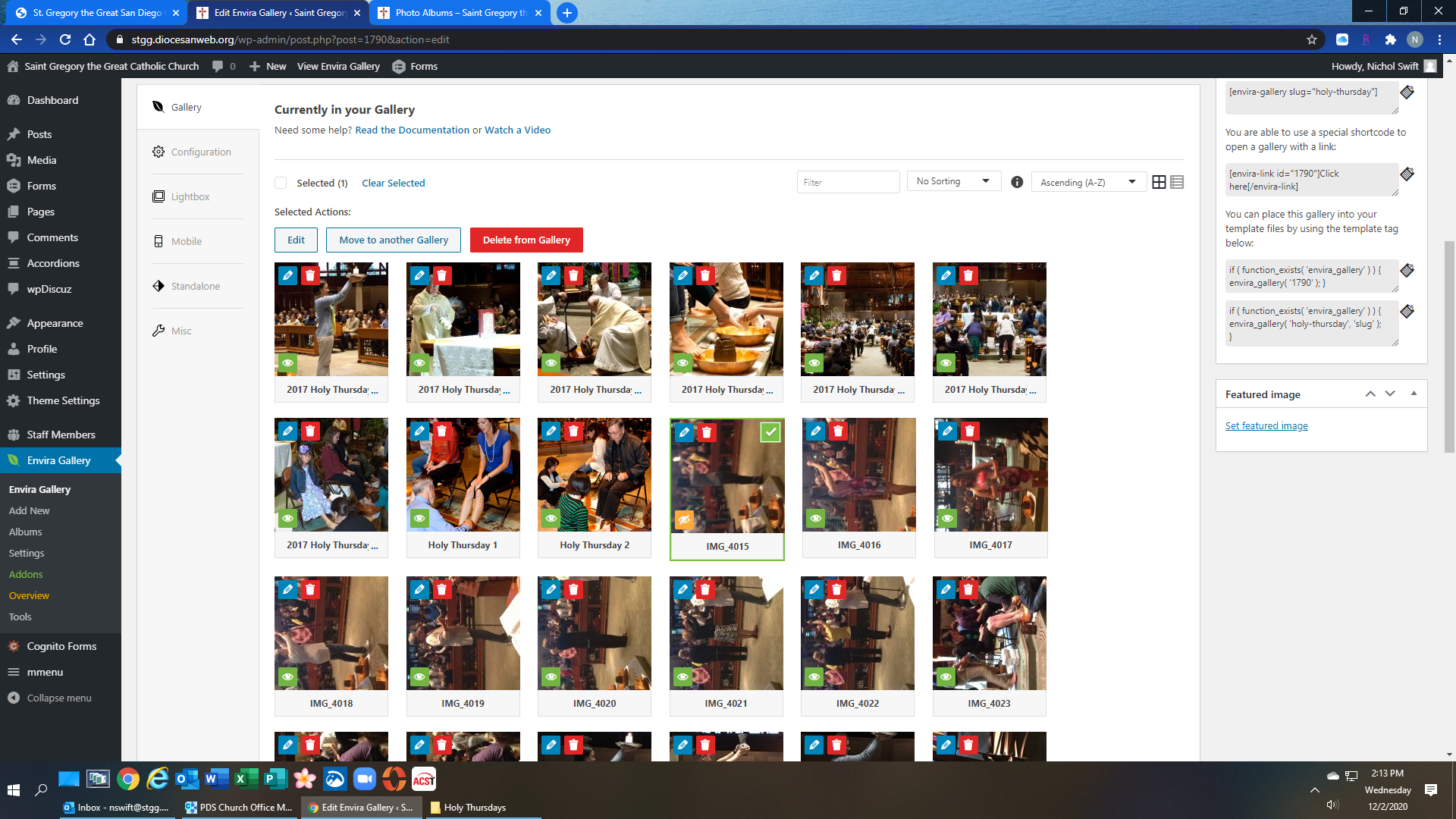Toggle visibility eye on IMG_4015
1456x819 pixels.
(x=684, y=519)
